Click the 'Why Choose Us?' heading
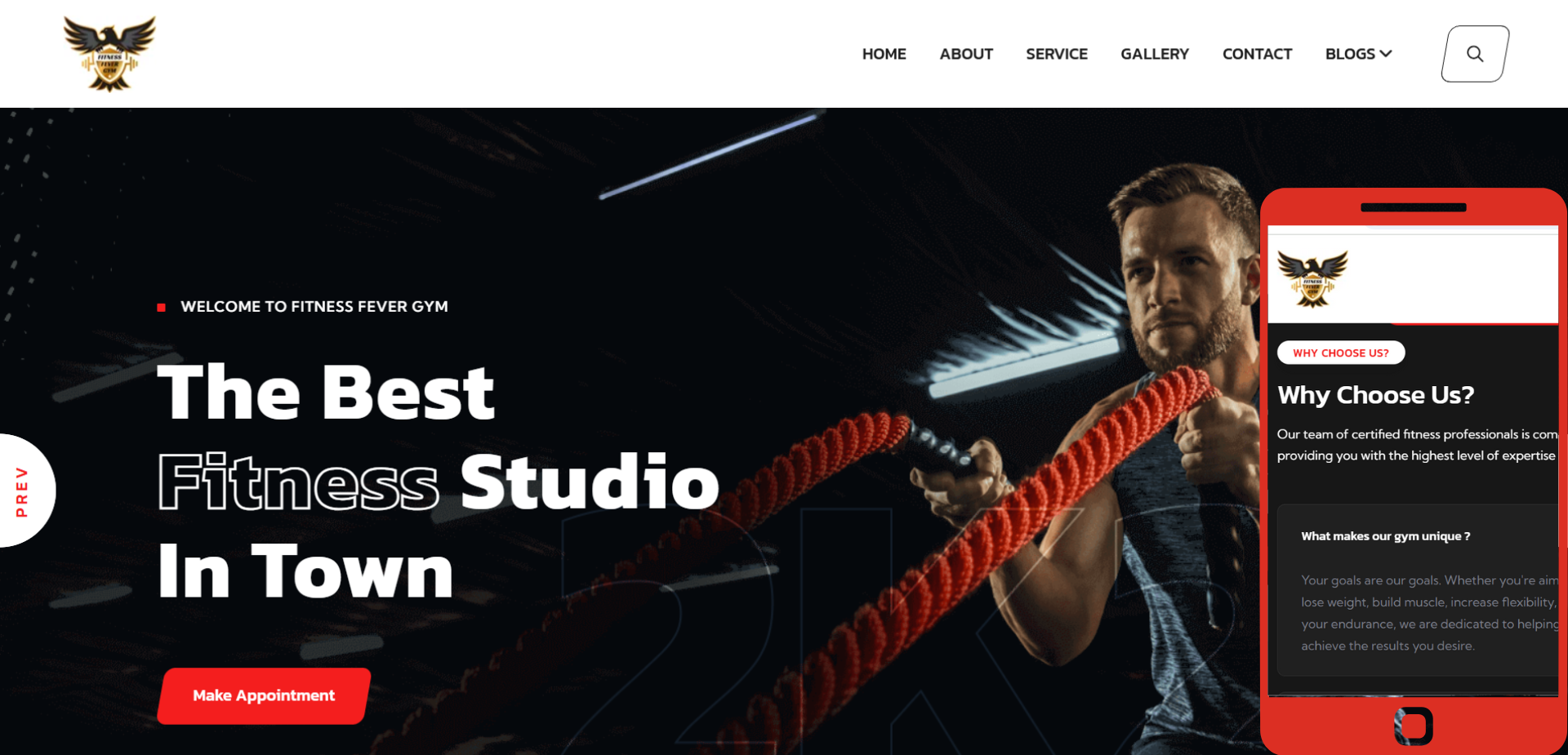The height and width of the screenshot is (755, 1568). (1376, 395)
